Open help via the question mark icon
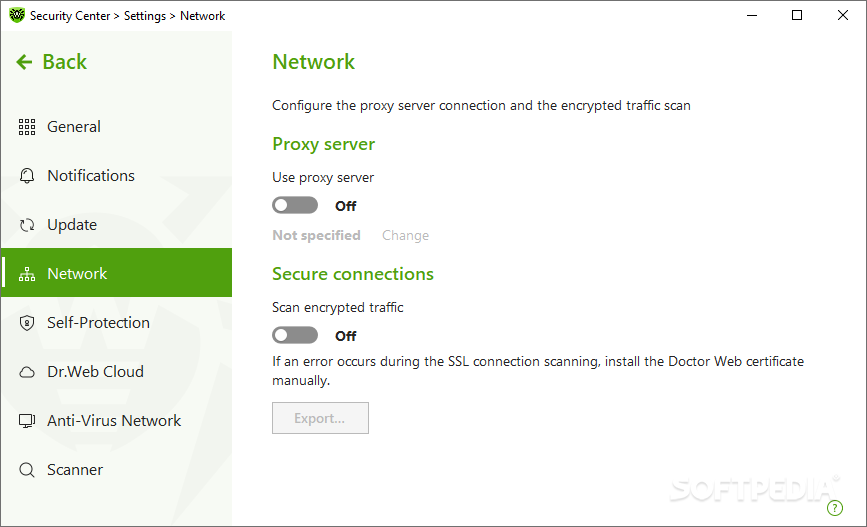The image size is (867, 527). (834, 508)
